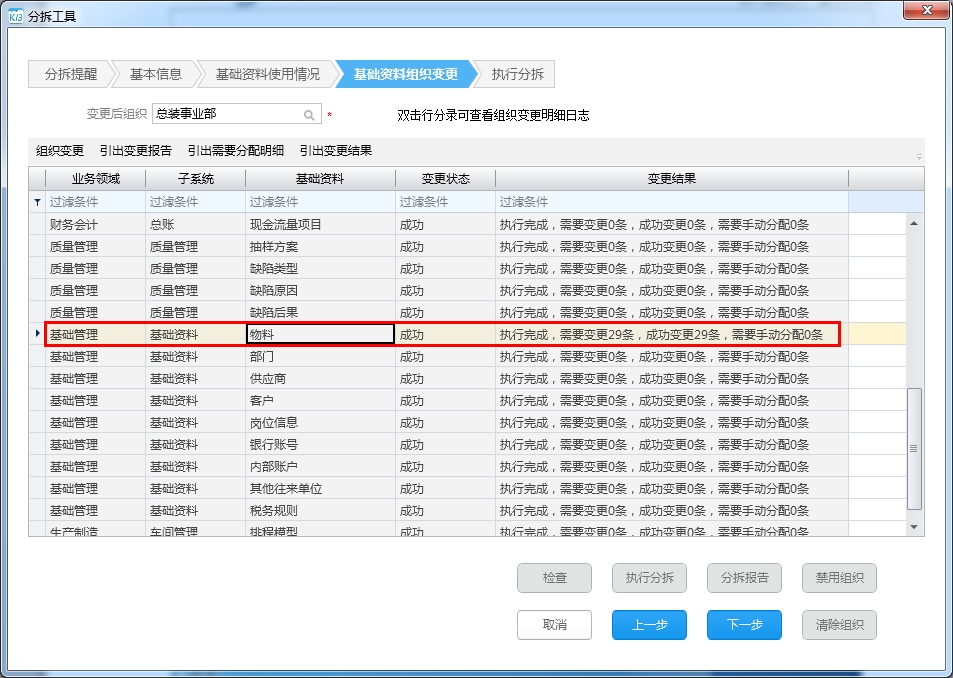Screen dimensions: 953x678
Task: Click 组织变更 in the toolbar
Action: pyautogui.click(x=60, y=151)
